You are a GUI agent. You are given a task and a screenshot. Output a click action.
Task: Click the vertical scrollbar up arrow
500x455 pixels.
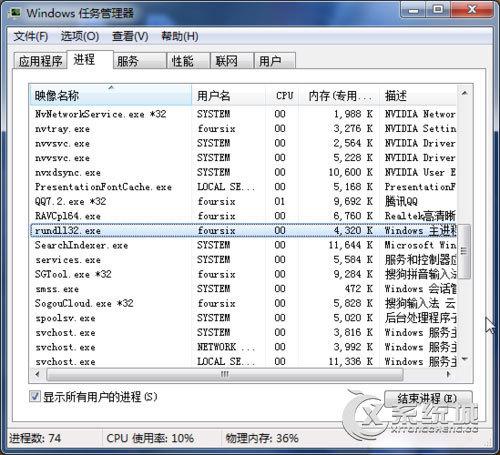click(x=464, y=93)
